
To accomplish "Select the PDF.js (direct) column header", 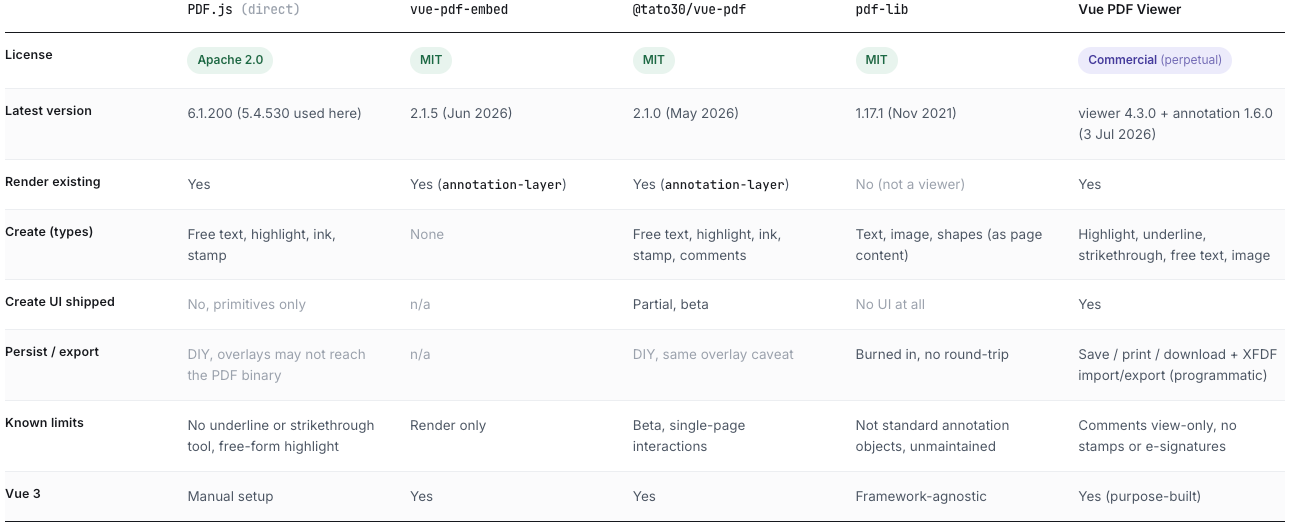I will (x=244, y=9).
